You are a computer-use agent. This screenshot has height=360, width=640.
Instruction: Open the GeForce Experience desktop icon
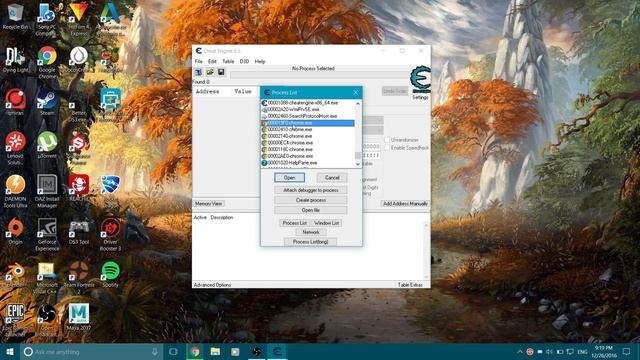pos(47,234)
